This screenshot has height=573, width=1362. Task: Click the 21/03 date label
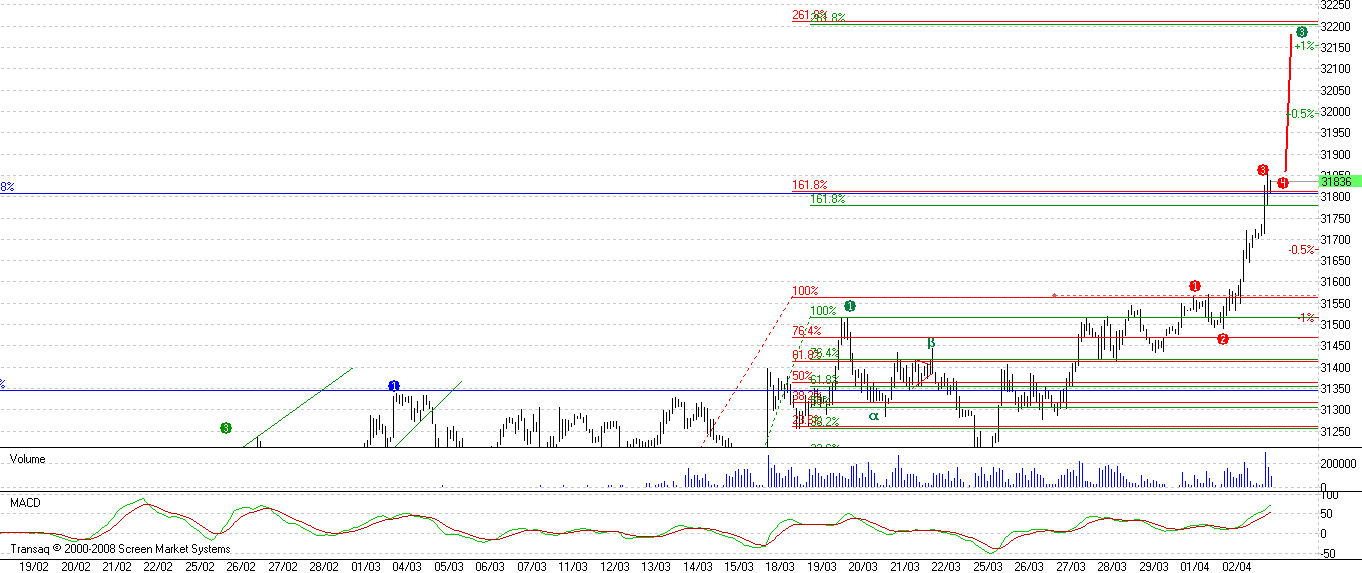[x=904, y=565]
